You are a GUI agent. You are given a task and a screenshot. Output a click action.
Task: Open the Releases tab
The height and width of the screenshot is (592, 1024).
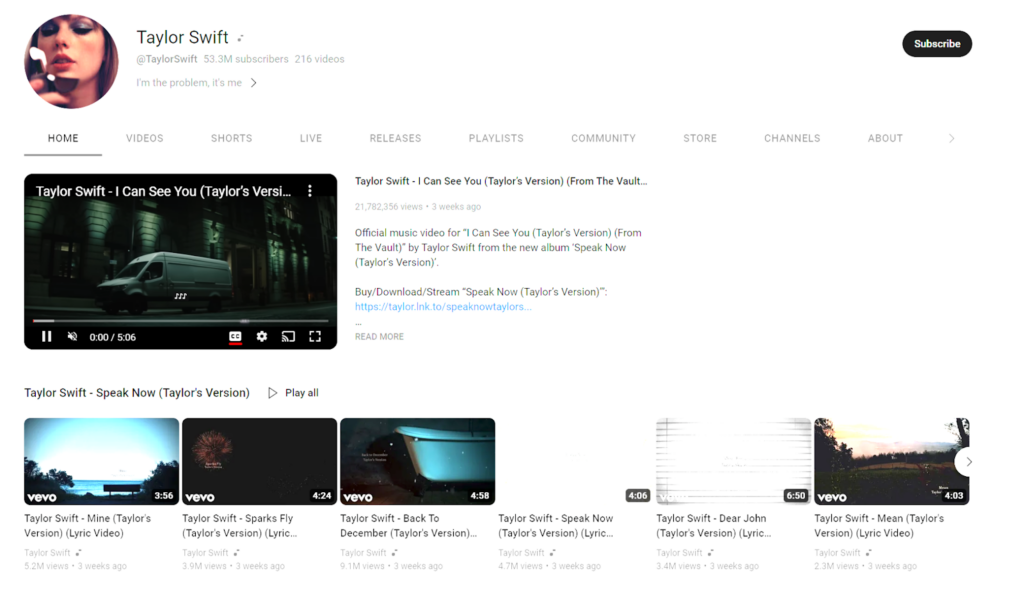pos(395,139)
